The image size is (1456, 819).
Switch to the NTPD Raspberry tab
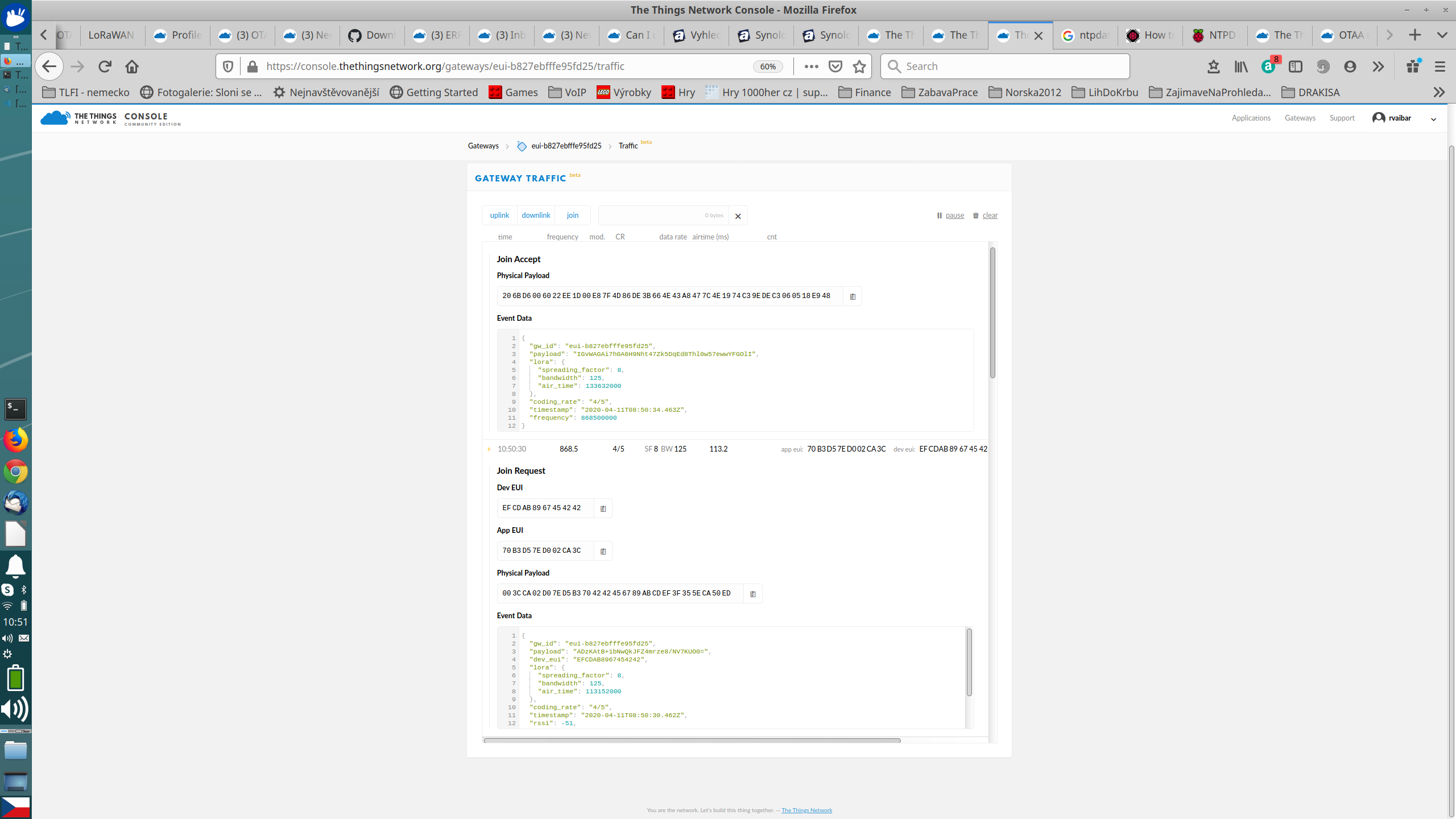[1215, 35]
